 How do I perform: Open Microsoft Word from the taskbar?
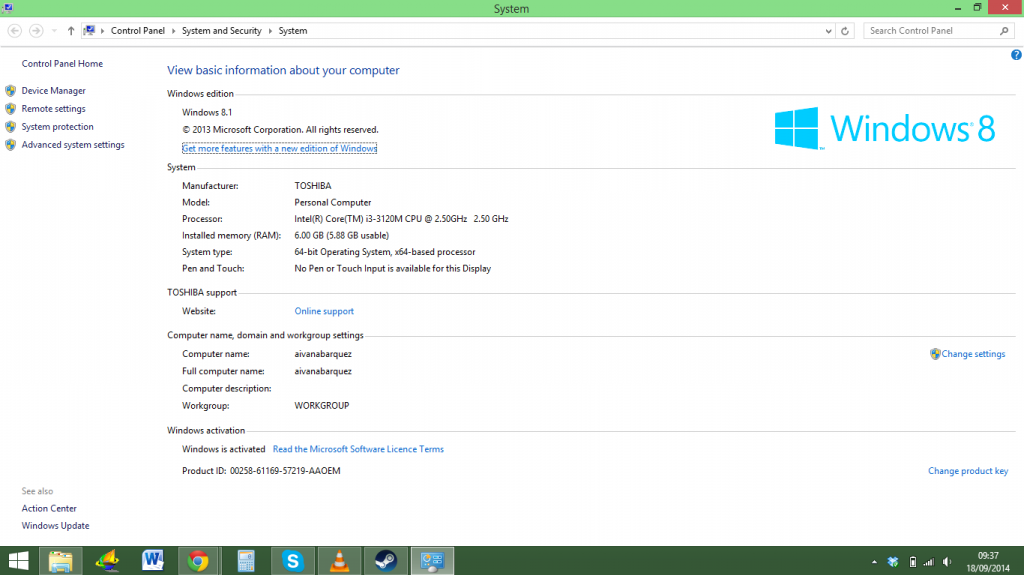click(152, 561)
